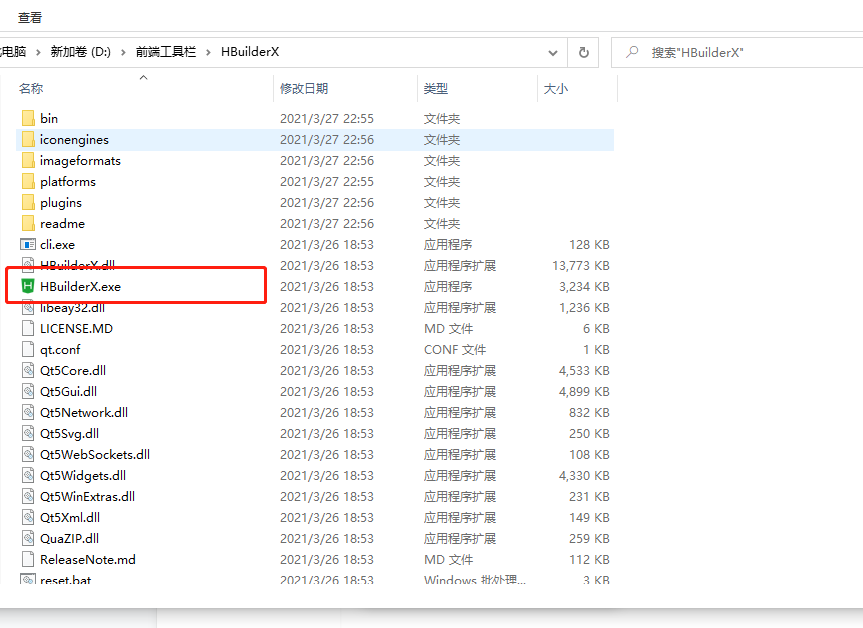This screenshot has height=628, width=863.
Task: Click the 3,234 KB size value
Action: click(584, 286)
